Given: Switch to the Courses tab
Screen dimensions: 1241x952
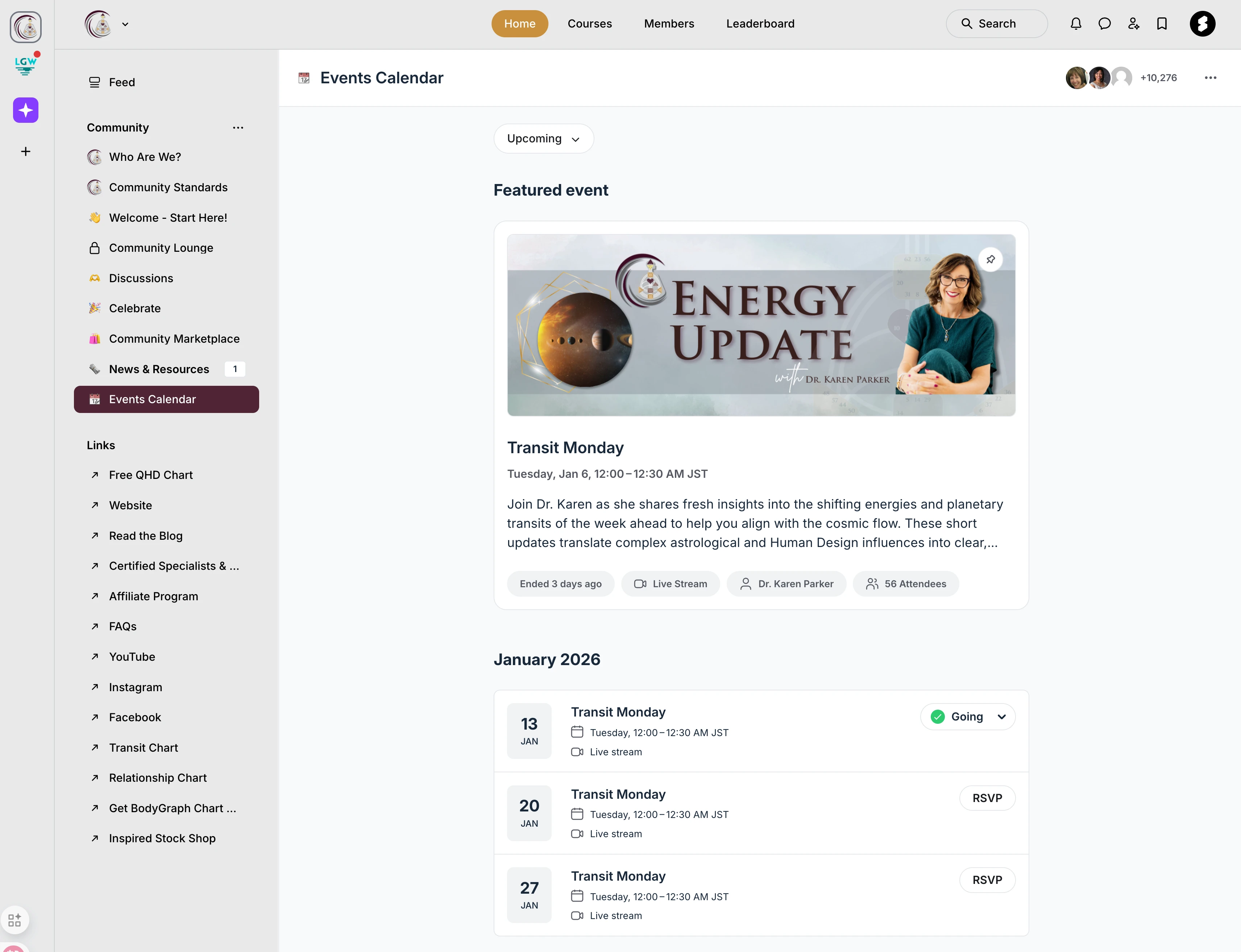Looking at the screenshot, I should [x=590, y=24].
